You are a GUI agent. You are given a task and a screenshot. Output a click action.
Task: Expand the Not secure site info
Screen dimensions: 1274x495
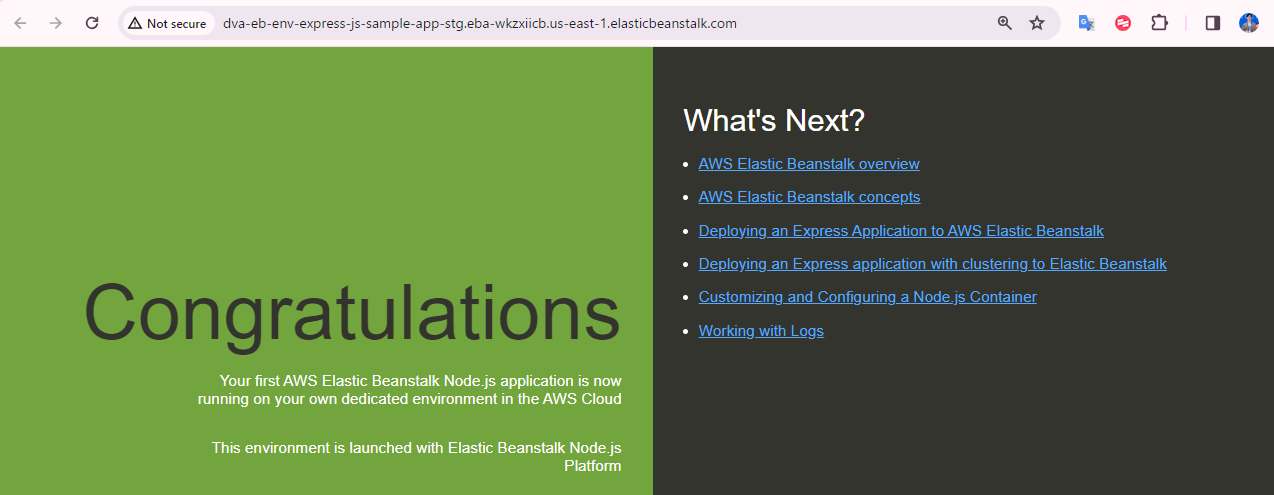point(167,23)
